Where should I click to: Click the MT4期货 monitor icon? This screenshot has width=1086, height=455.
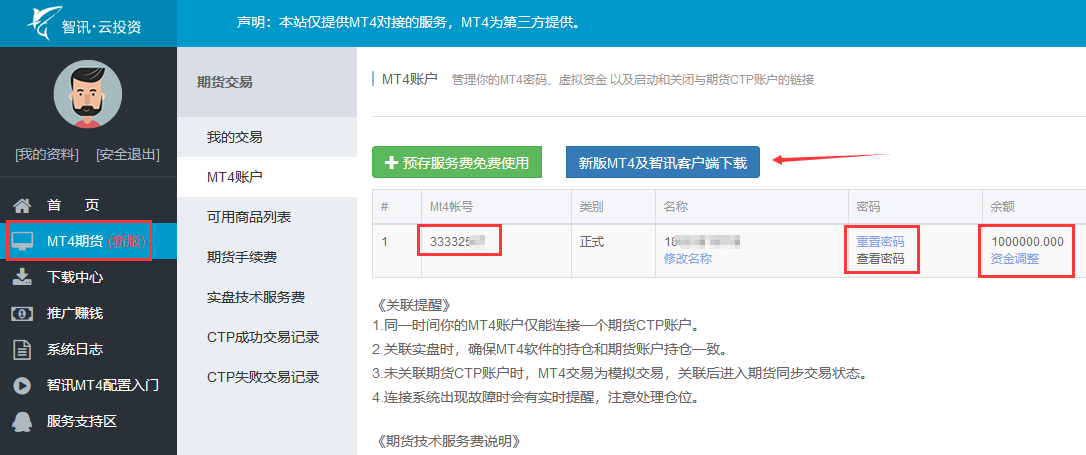(x=22, y=241)
